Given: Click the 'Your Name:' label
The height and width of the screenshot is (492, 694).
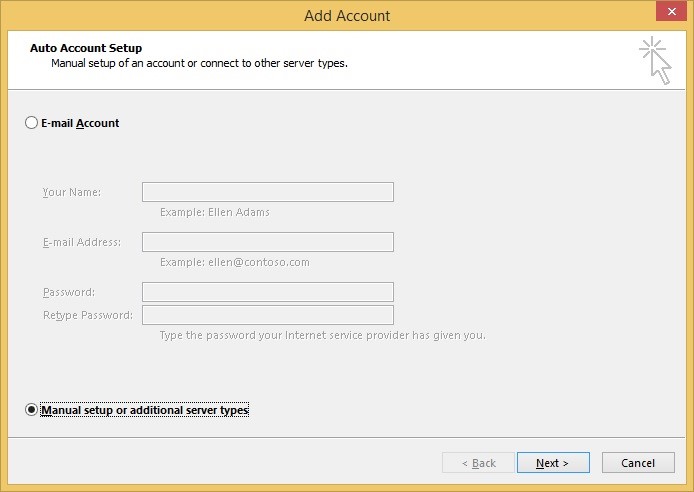Looking at the screenshot, I should (x=72, y=192).
